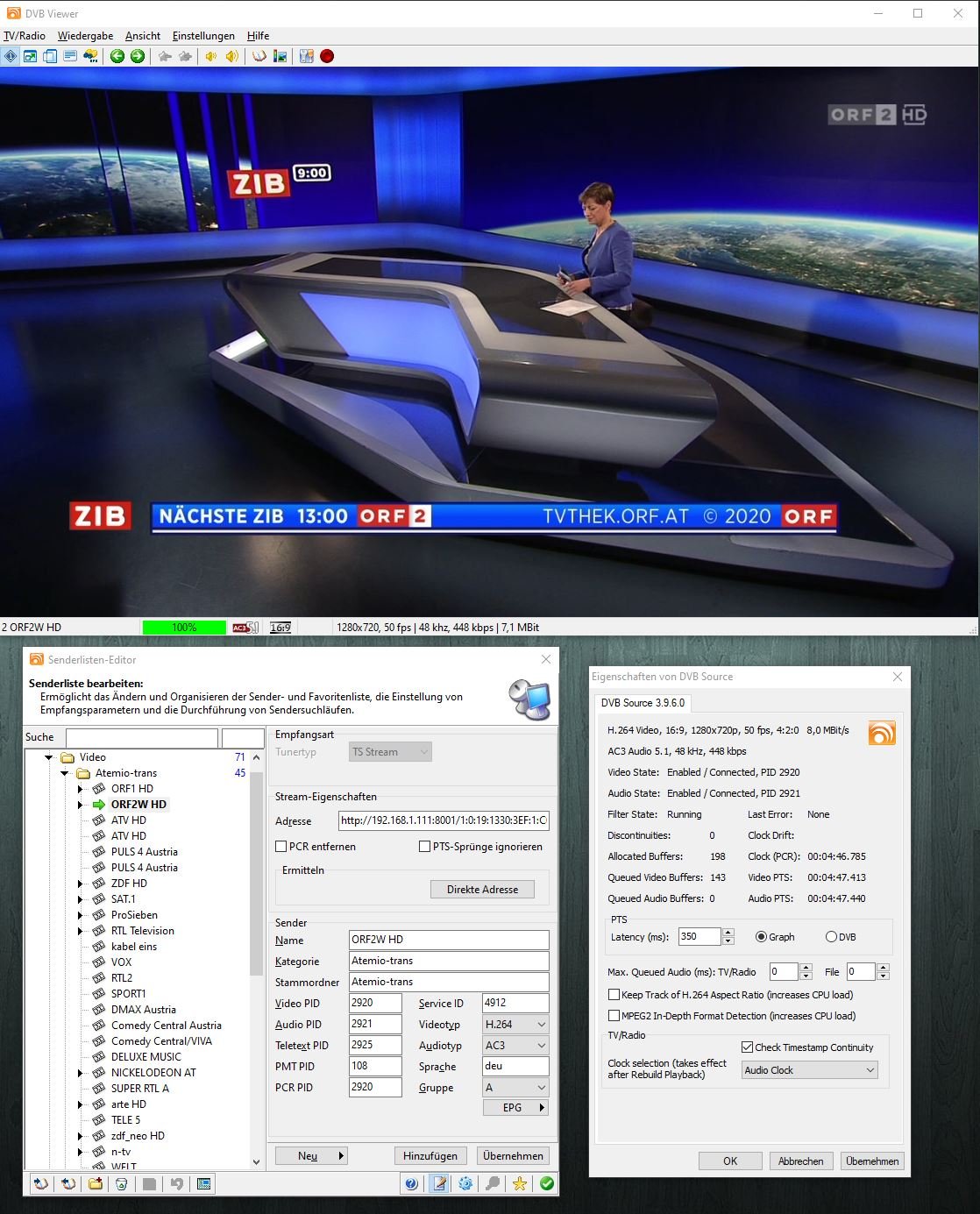The image size is (980, 1214).
Task: Click the first refresh-arrow icon in editor
Action: [41, 1184]
